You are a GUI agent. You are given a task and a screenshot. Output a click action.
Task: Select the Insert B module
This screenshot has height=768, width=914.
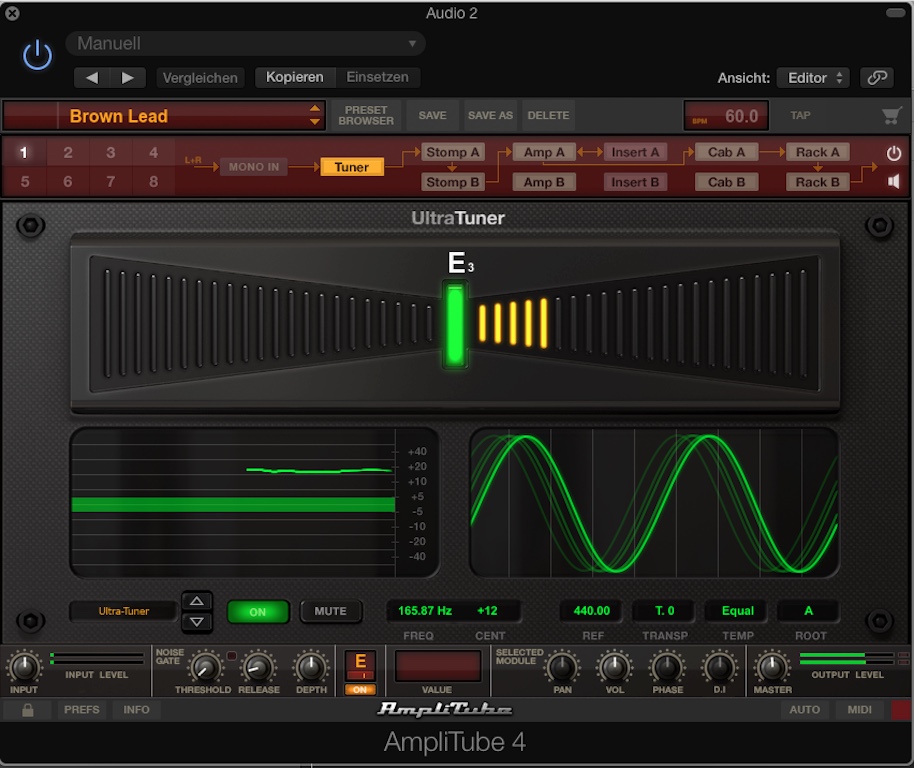(635, 182)
